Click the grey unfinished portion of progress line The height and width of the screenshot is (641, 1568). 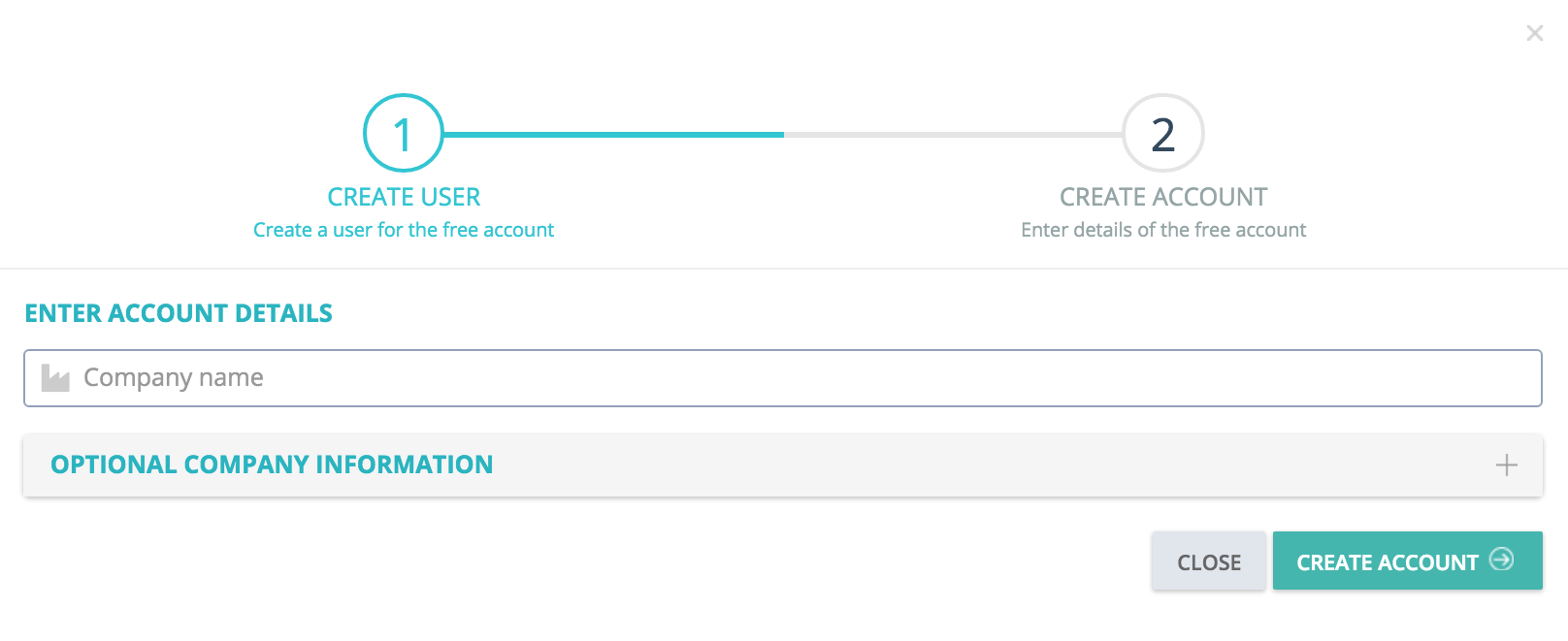point(954,135)
